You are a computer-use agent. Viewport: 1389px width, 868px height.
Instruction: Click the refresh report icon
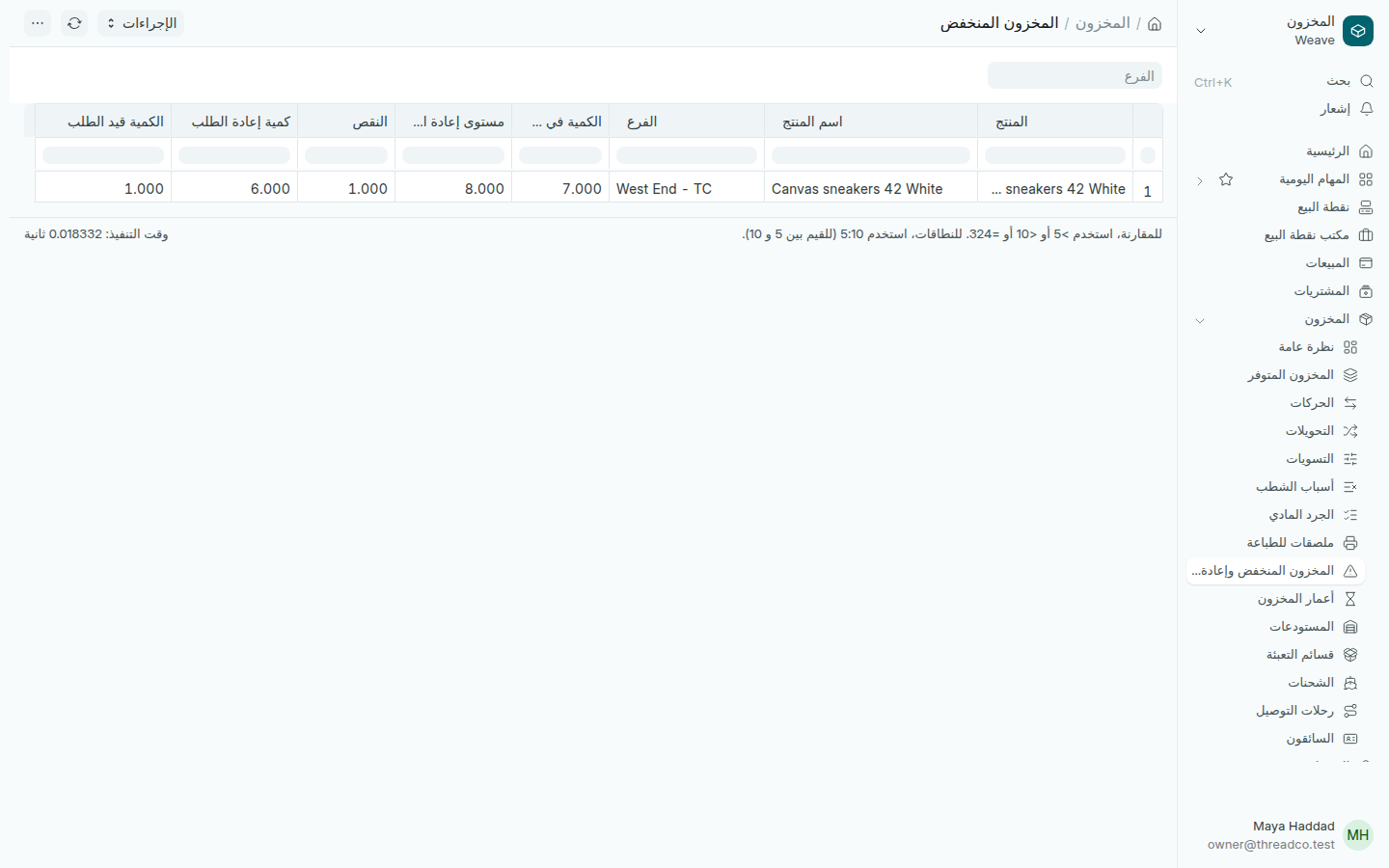[74, 23]
